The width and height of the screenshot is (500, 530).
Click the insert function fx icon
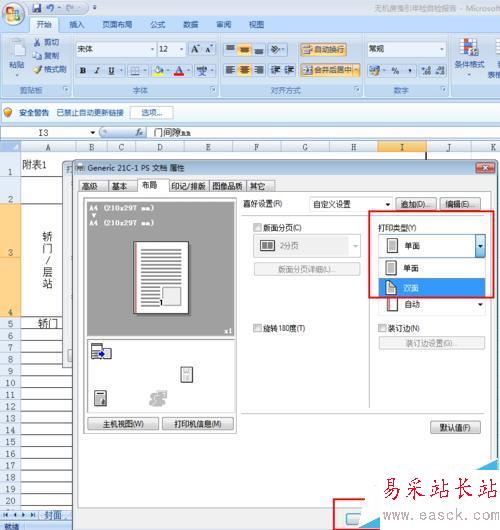click(x=139, y=132)
